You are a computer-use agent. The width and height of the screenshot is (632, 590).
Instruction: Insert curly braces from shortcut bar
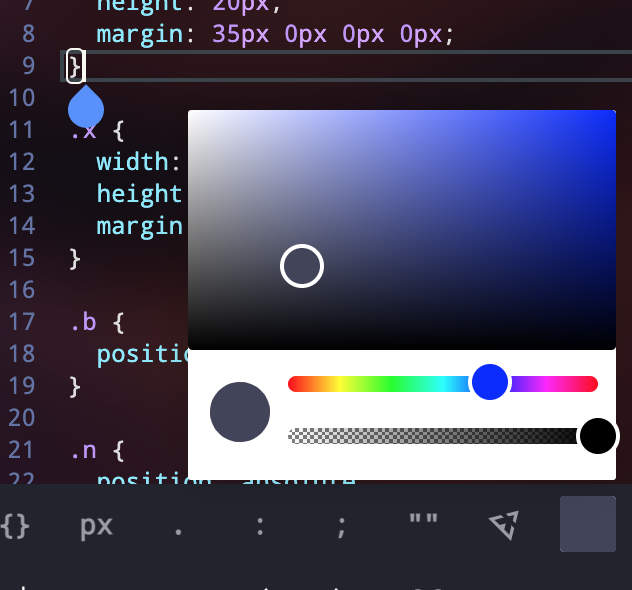(x=15, y=526)
